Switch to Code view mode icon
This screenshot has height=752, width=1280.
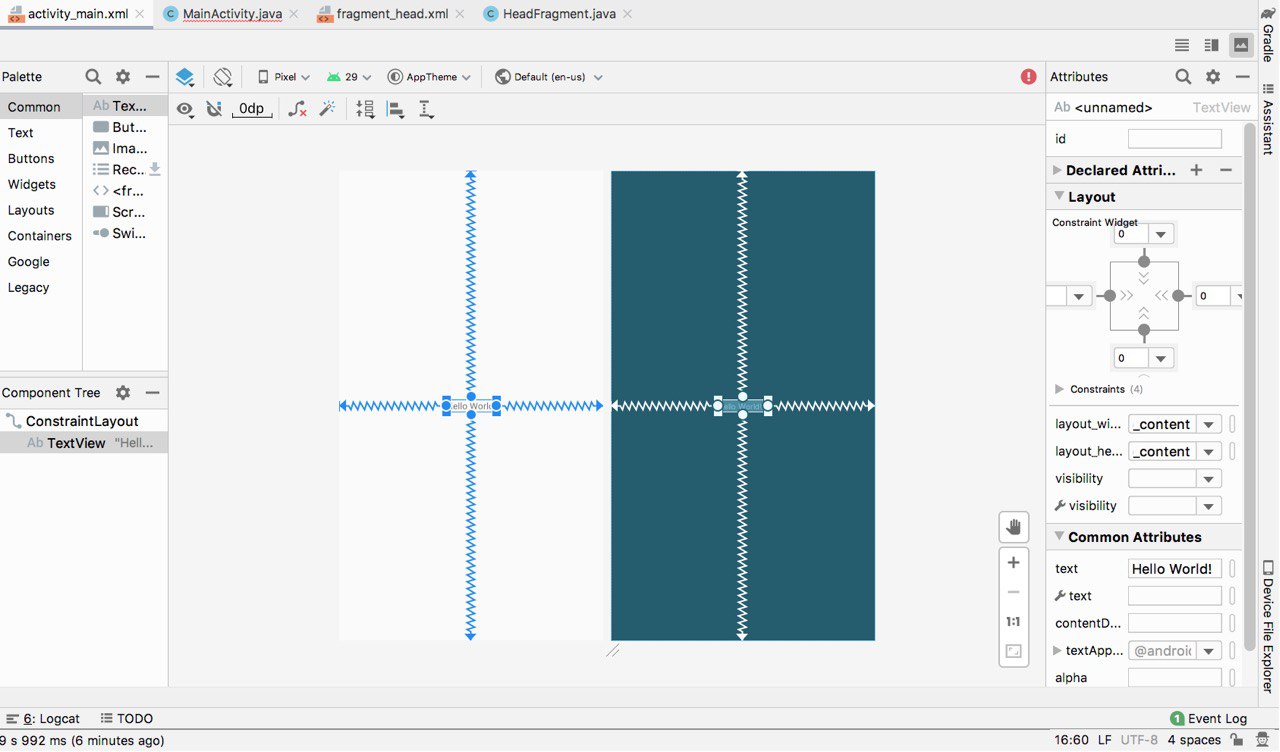click(x=1182, y=45)
